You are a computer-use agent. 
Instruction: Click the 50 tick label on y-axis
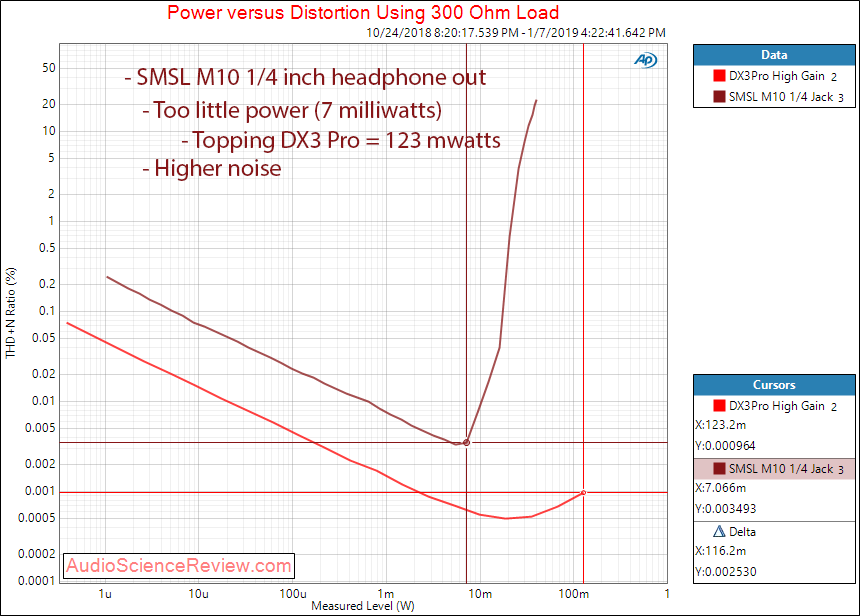tap(49, 67)
